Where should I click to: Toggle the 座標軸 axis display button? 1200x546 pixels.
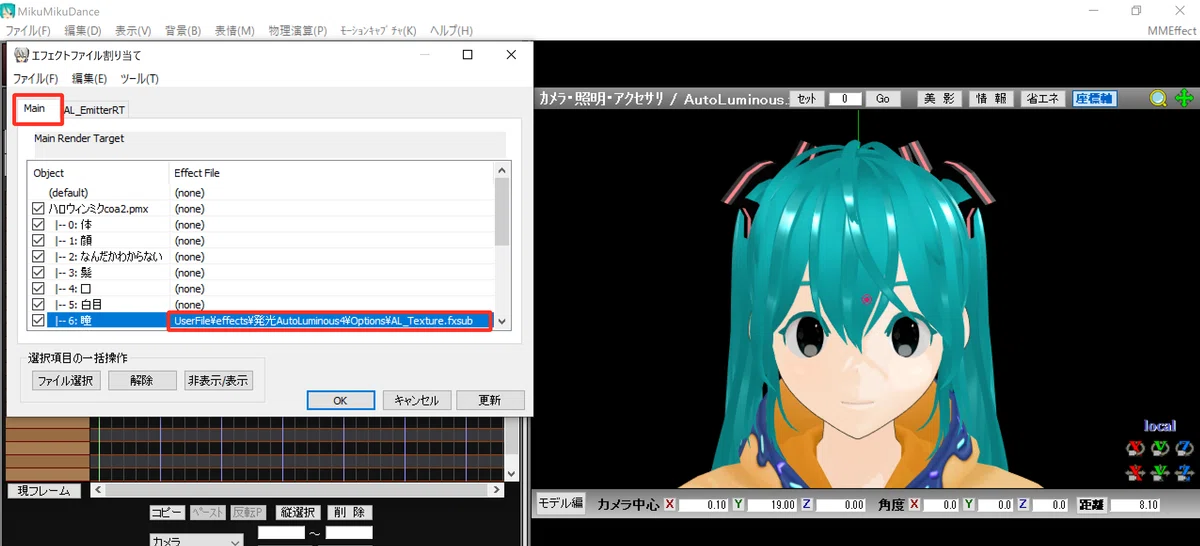[1095, 99]
